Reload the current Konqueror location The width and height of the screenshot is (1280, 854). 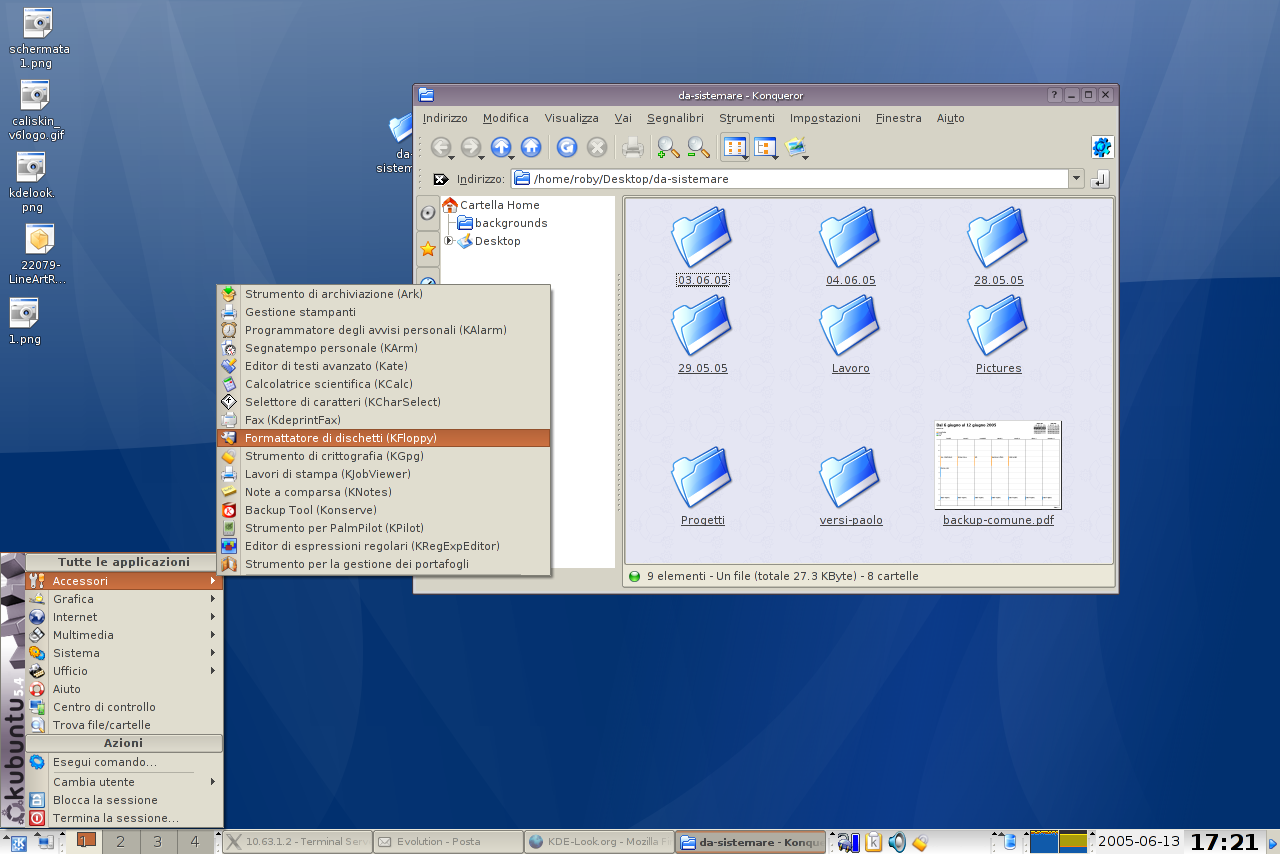(x=567, y=148)
